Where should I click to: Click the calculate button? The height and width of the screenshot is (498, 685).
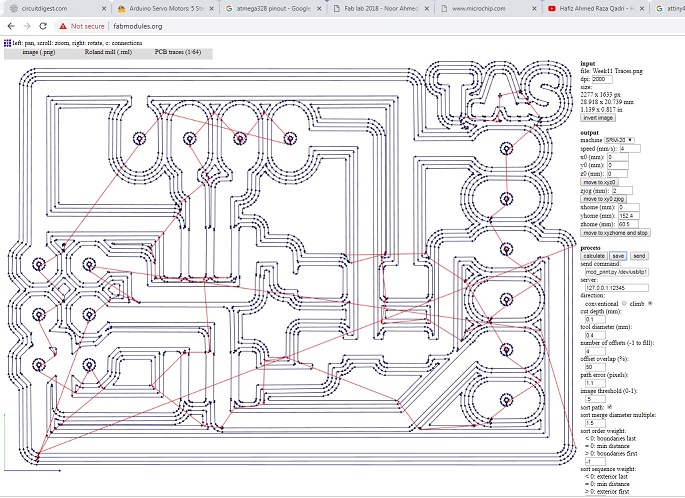point(594,256)
